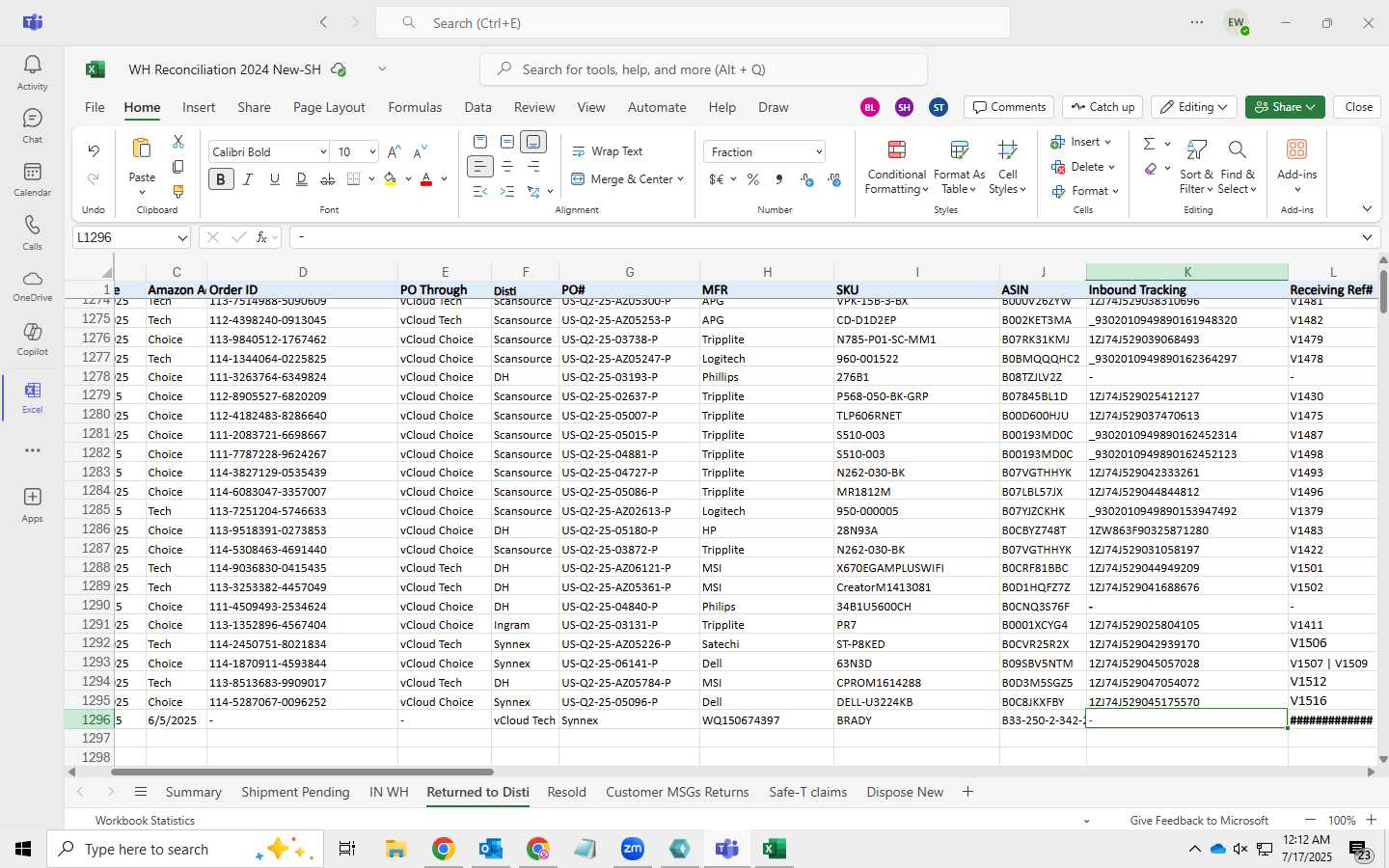Click Give Feedback to Microsoft

point(1199,821)
